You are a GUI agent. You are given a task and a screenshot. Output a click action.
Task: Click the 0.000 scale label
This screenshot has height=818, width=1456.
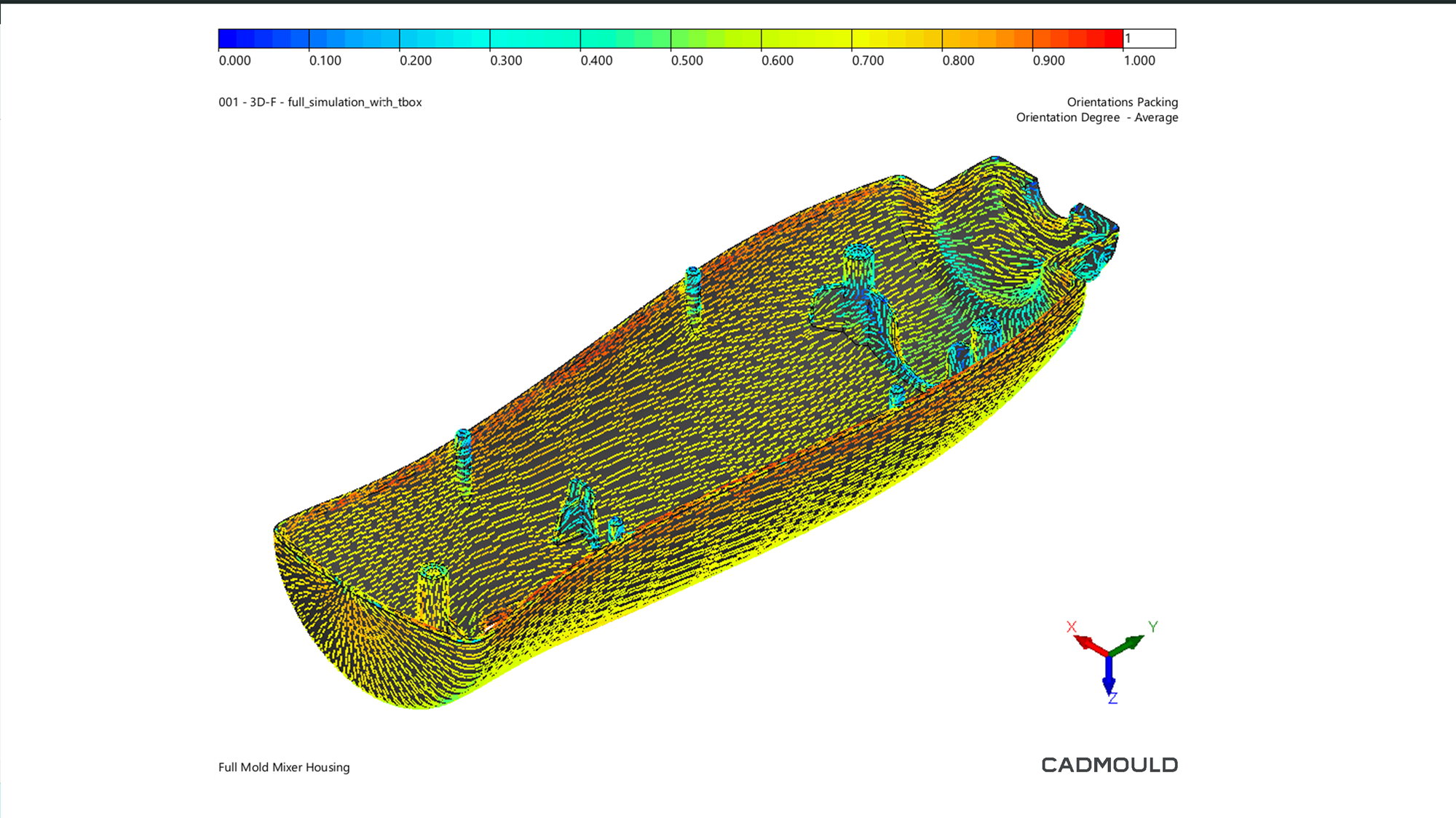point(234,60)
